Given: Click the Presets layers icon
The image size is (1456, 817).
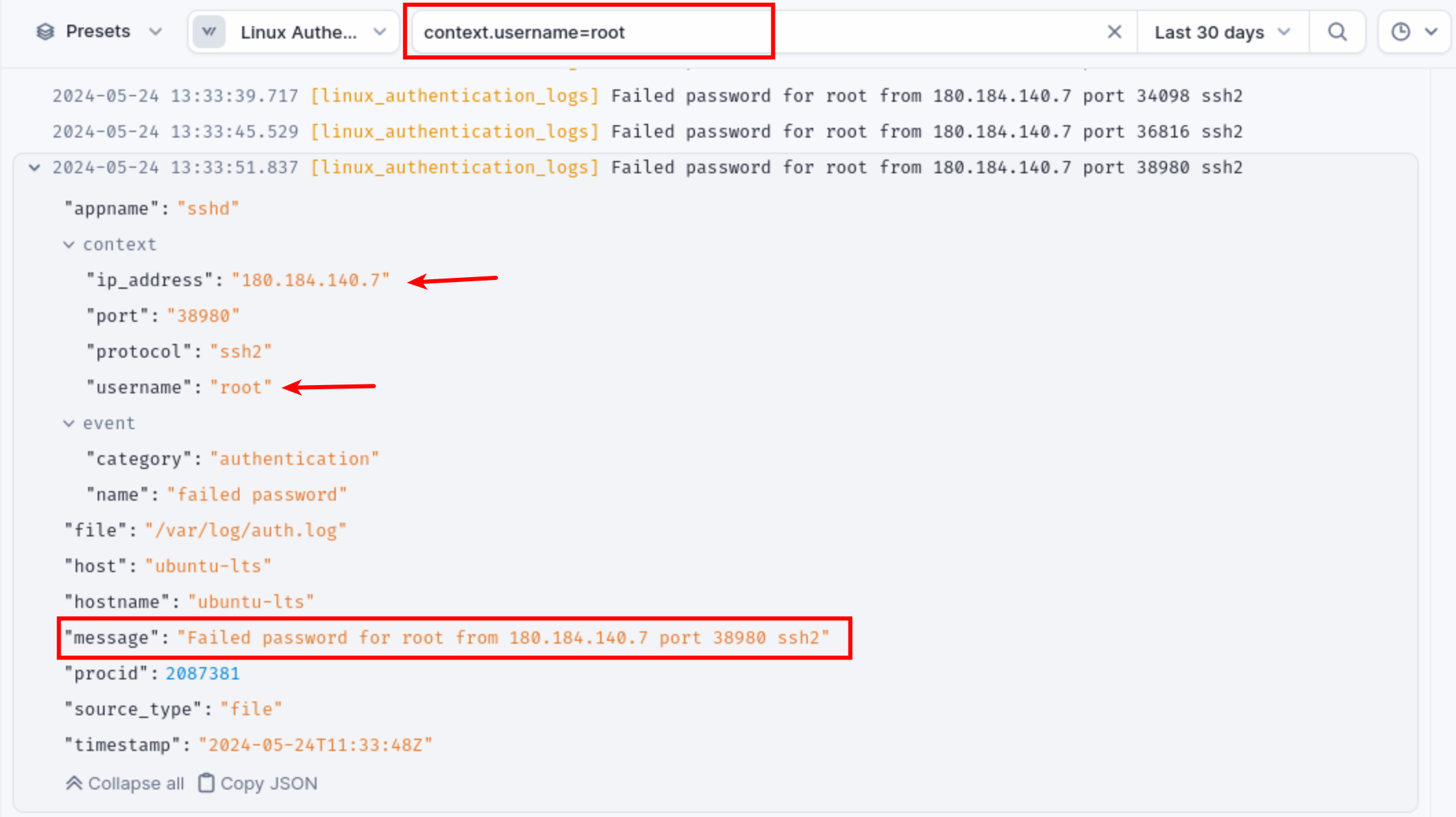Looking at the screenshot, I should coord(45,32).
